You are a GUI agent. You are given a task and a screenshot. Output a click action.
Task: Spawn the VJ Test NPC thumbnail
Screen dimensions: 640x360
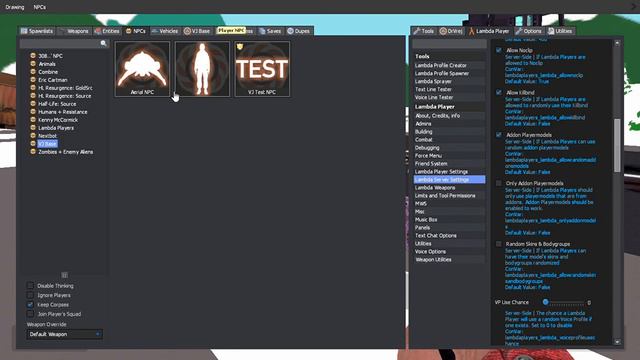[x=262, y=69]
